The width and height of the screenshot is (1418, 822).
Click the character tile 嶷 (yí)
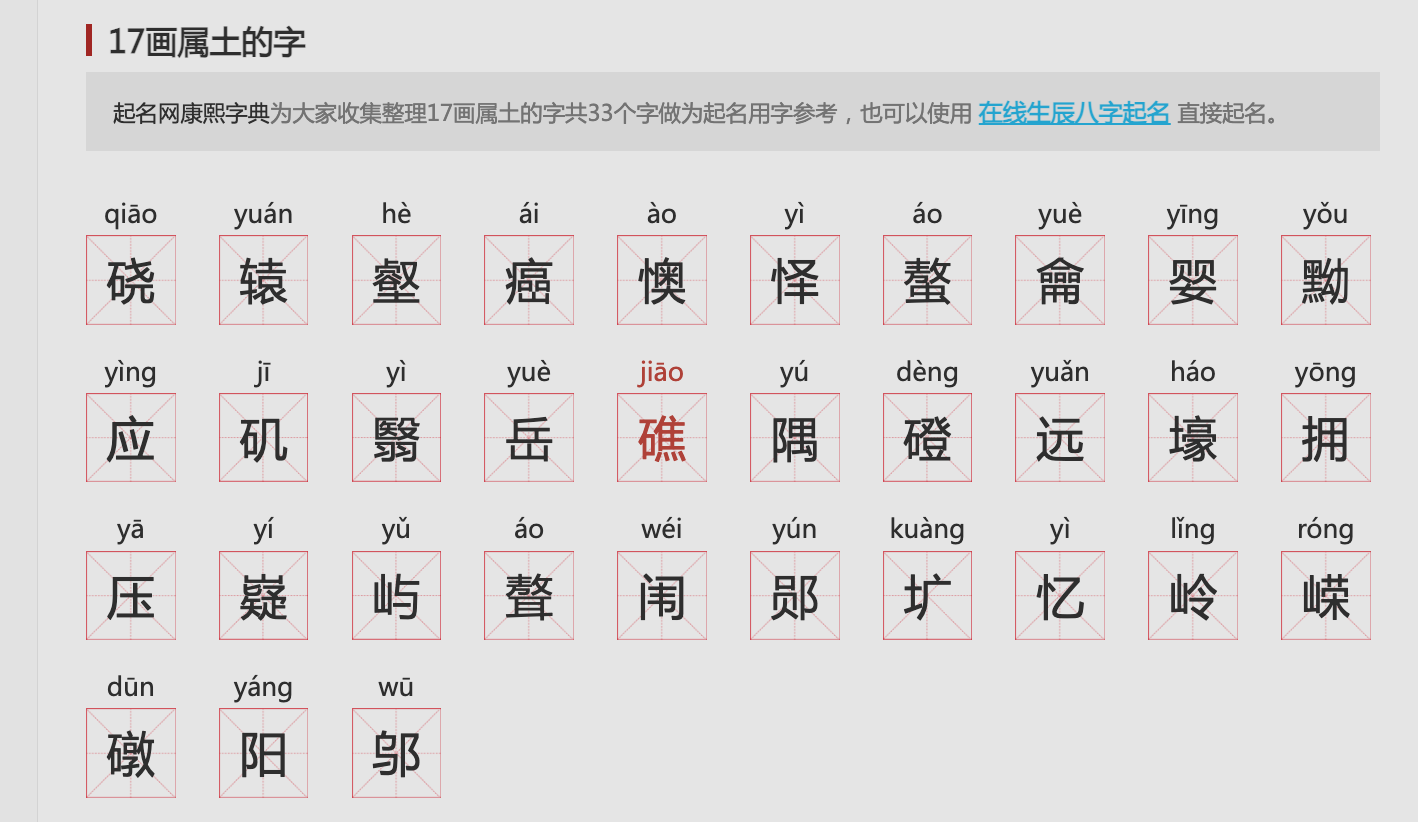263,596
